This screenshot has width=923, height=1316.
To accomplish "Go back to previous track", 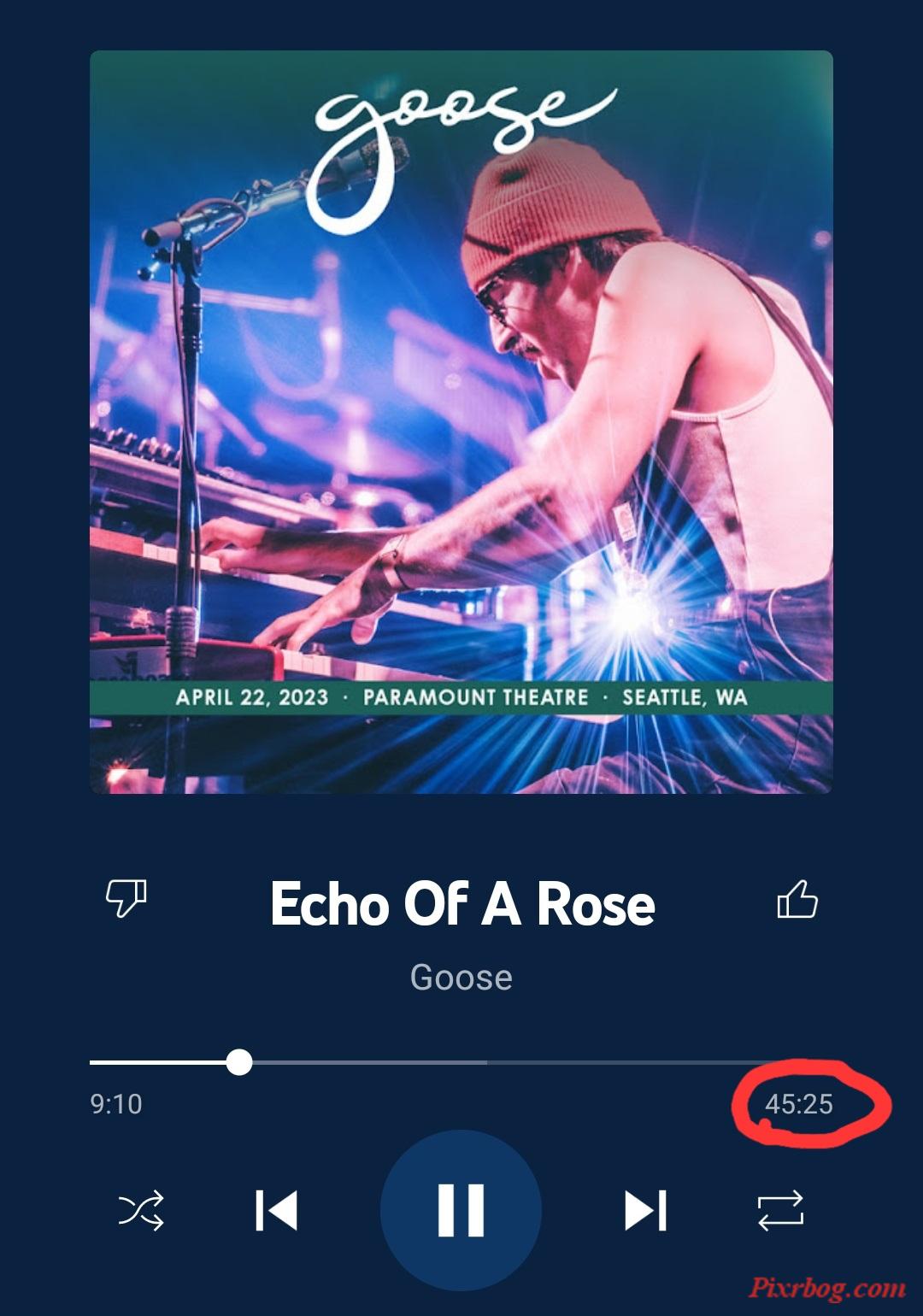I will click(276, 1211).
